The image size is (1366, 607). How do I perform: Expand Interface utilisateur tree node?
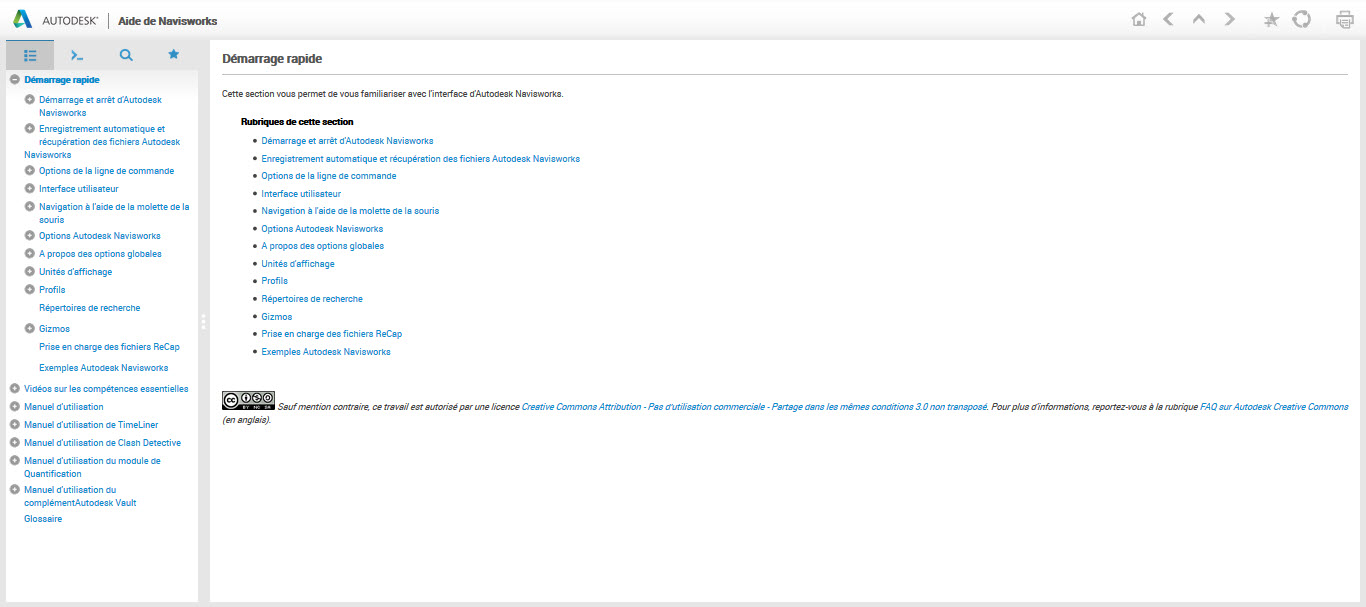(x=30, y=189)
